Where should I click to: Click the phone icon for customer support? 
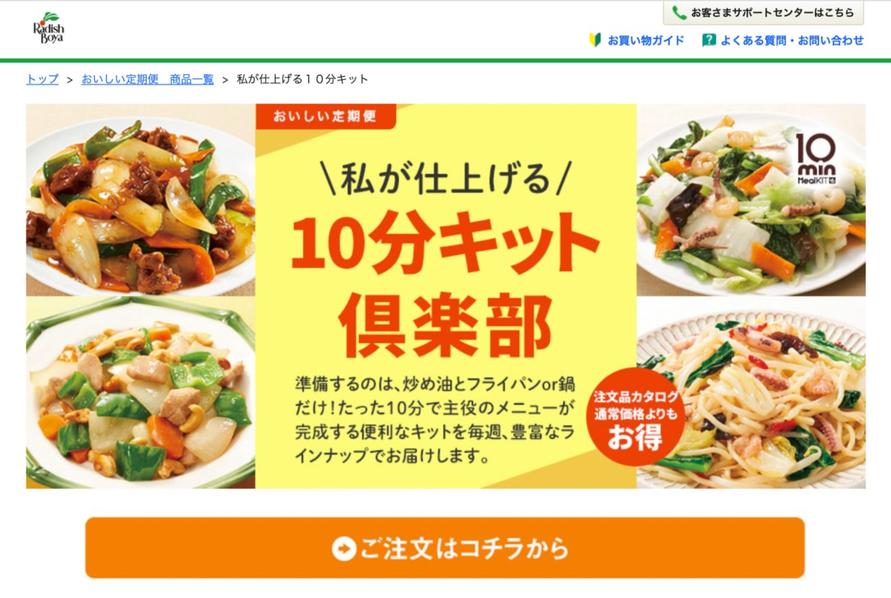(x=678, y=13)
